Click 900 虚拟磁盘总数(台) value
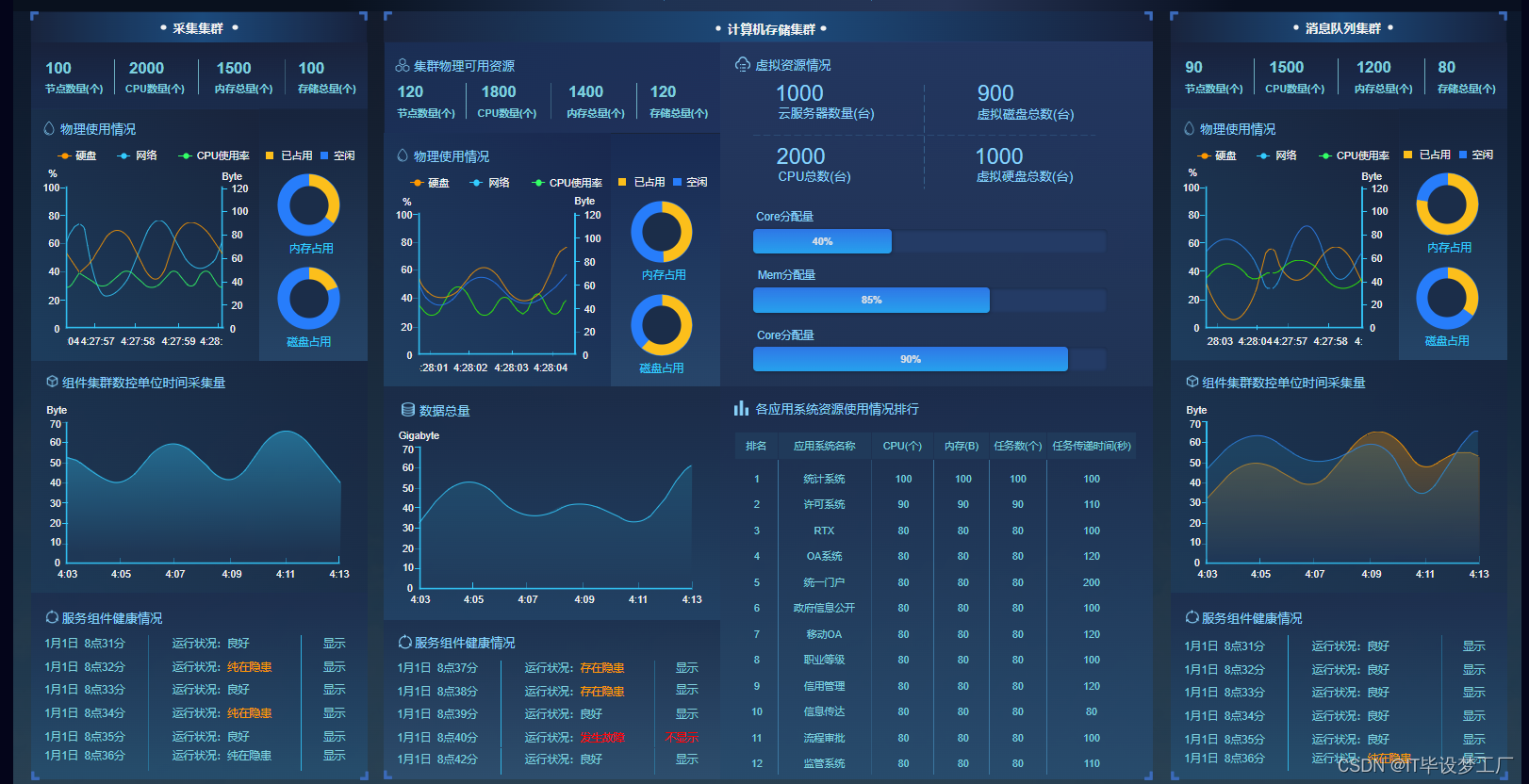 [995, 93]
